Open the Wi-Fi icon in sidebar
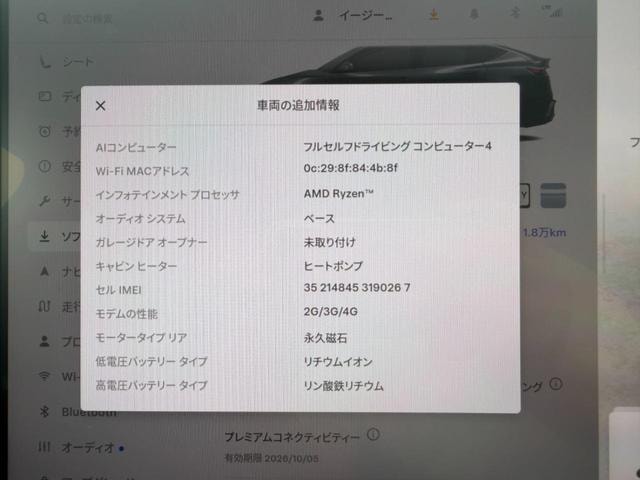 (44, 376)
